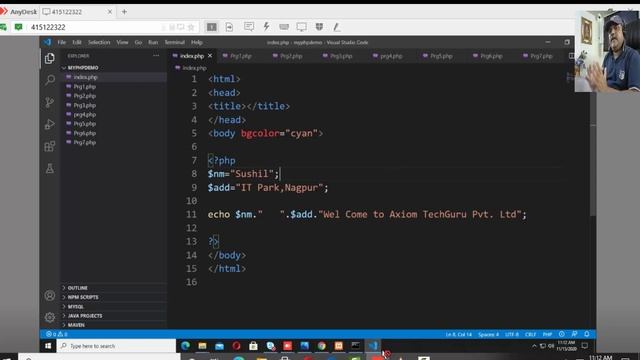Open the Edit menu

[x=77, y=42]
